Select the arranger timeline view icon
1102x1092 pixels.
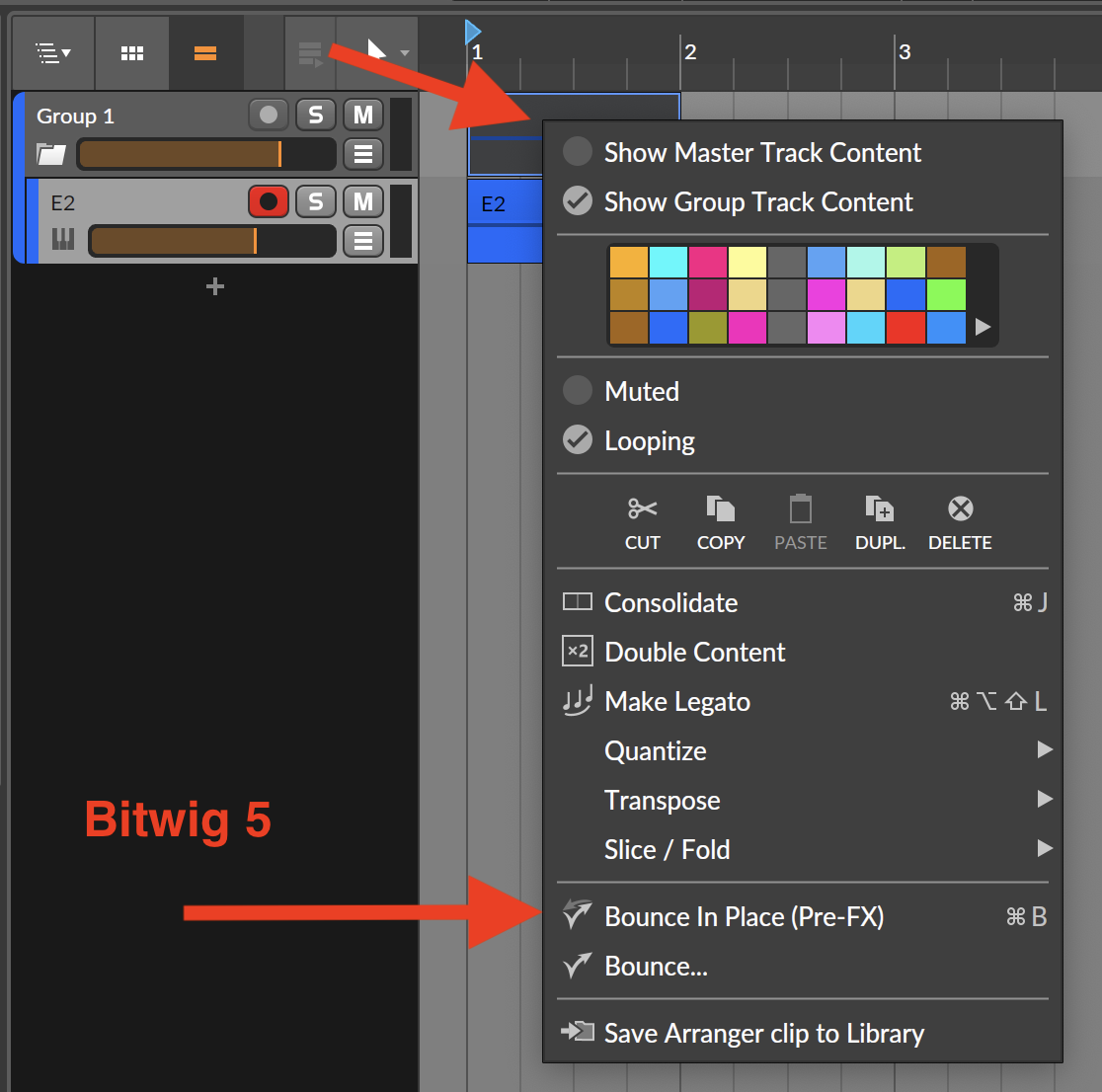[205, 52]
